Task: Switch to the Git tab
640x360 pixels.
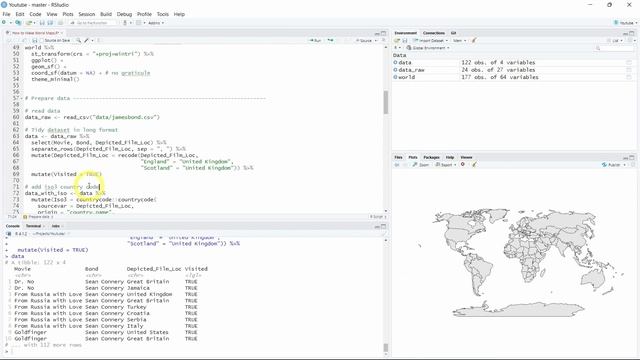Action: coord(453,33)
